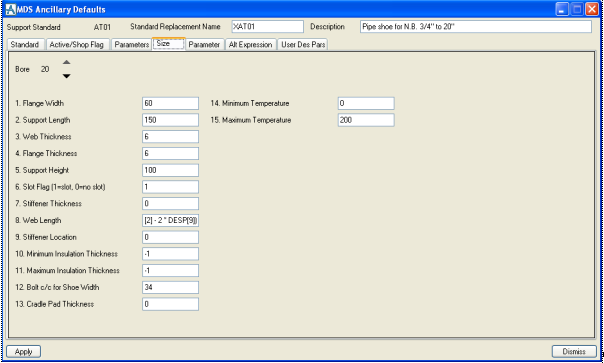Click the '15. Maximum Temperature' label
Screen dimensions: 604x363
251,120
